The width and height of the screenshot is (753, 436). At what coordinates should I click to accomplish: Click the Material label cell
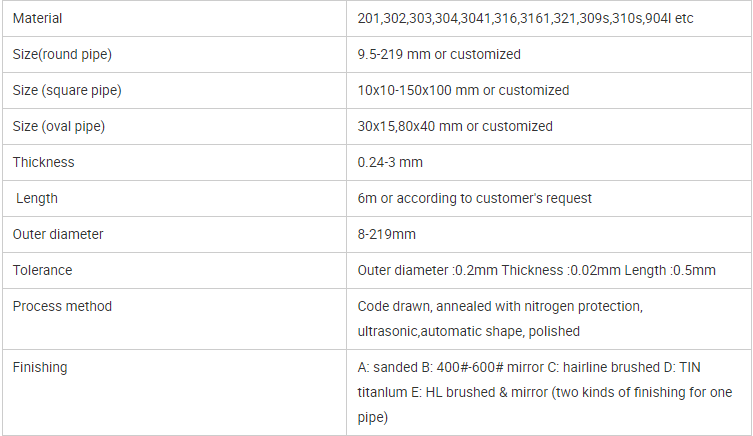point(174,18)
